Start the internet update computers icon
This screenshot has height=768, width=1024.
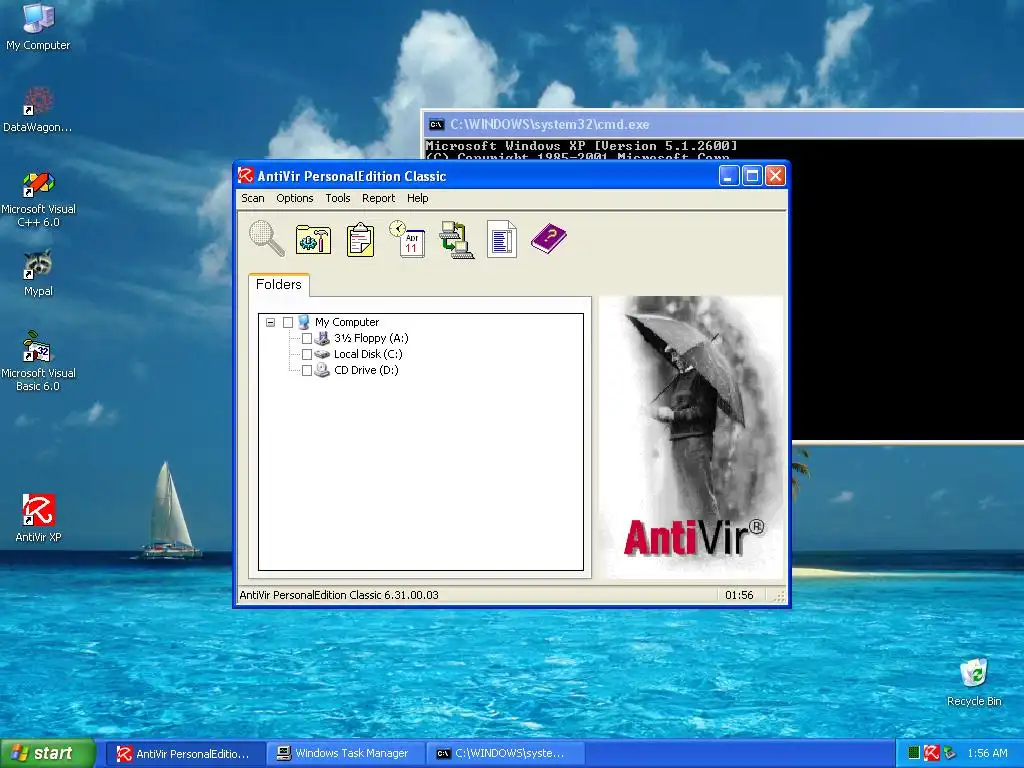456,240
